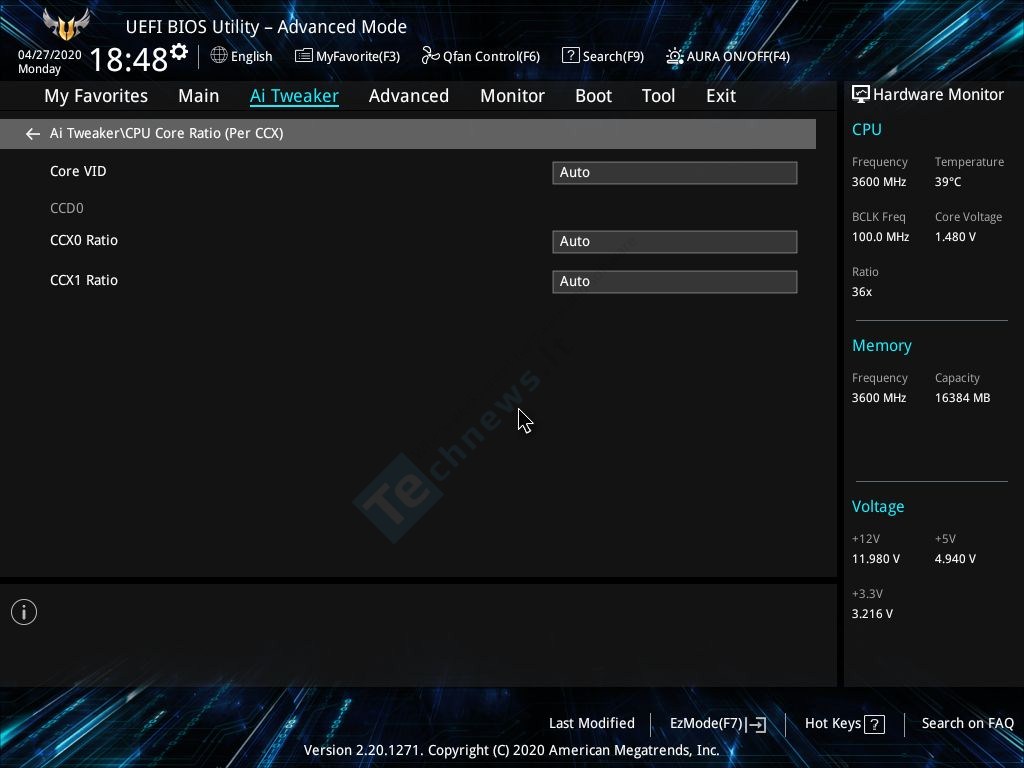Open the Exit tab
Screen dimensions: 1024x768
(721, 96)
